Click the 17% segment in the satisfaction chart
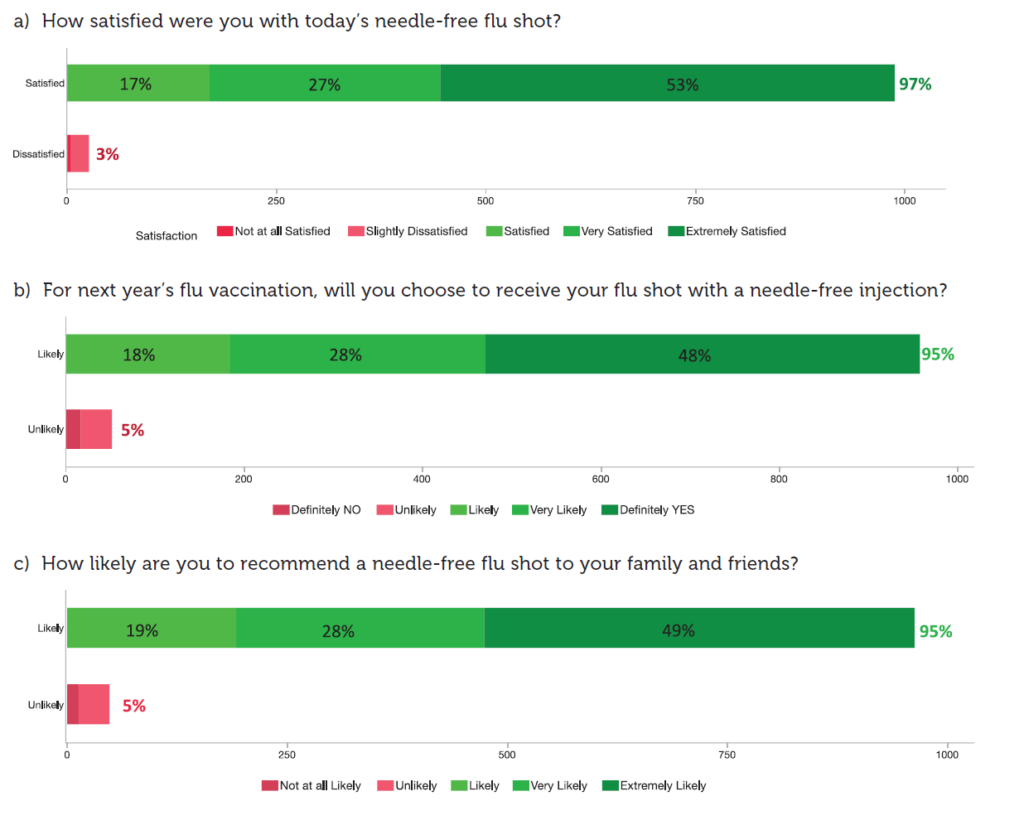The width and height of the screenshot is (1024, 825). click(x=138, y=84)
